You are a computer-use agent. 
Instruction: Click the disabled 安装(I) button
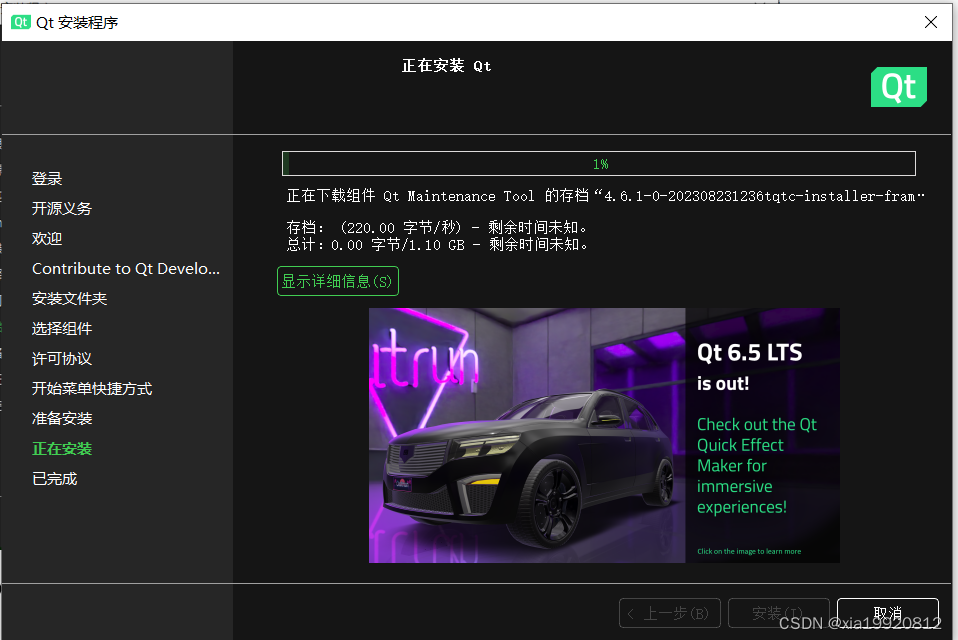(778, 613)
